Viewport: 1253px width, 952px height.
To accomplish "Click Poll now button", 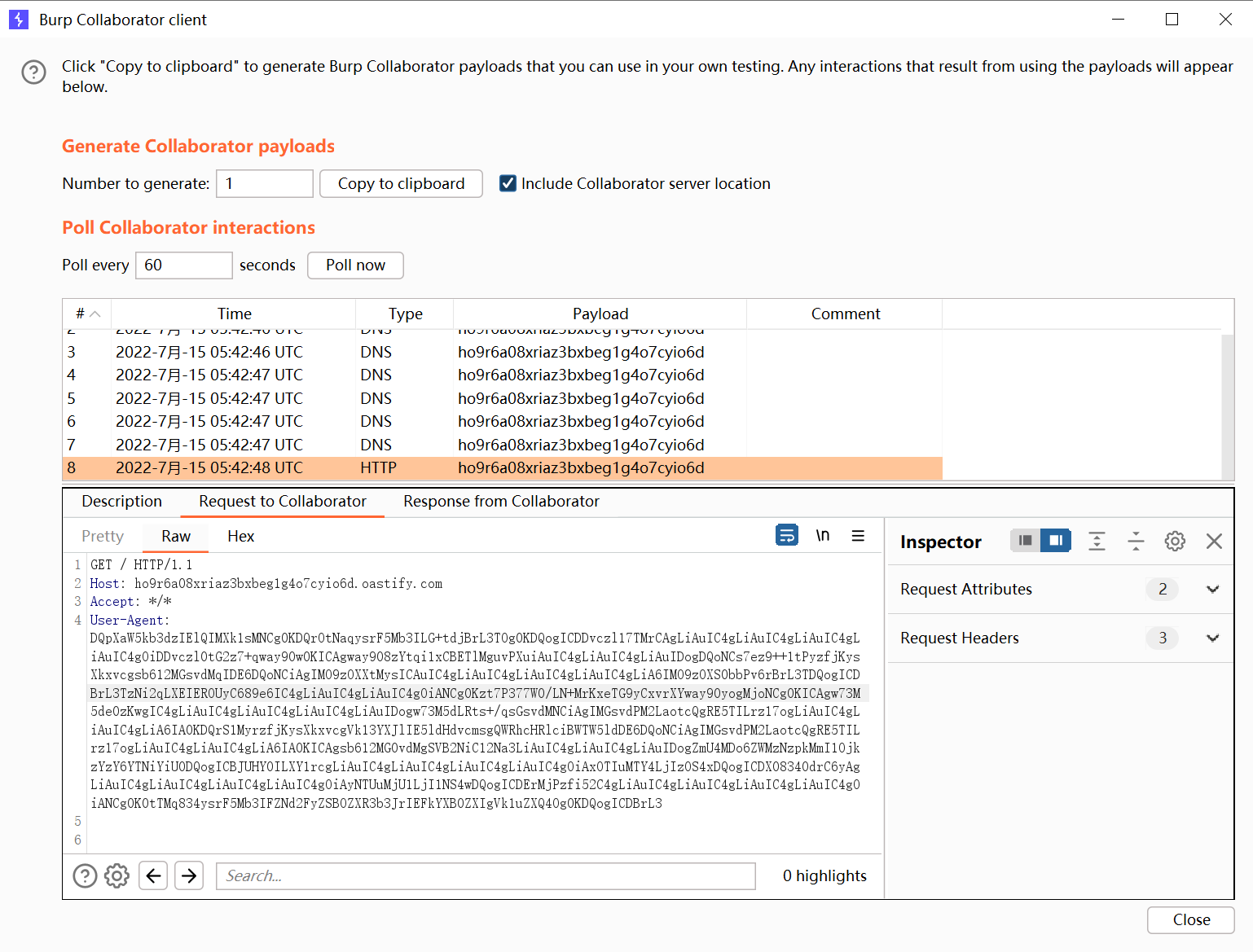I will (x=355, y=265).
